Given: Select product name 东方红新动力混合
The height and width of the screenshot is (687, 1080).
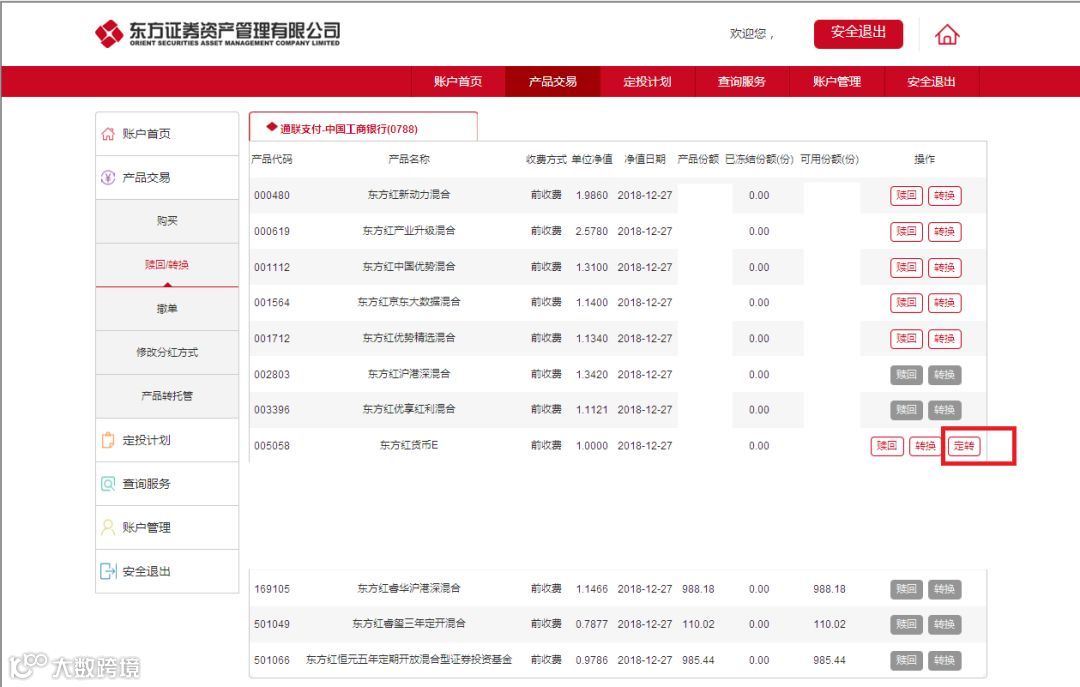Looking at the screenshot, I should click(408, 195).
